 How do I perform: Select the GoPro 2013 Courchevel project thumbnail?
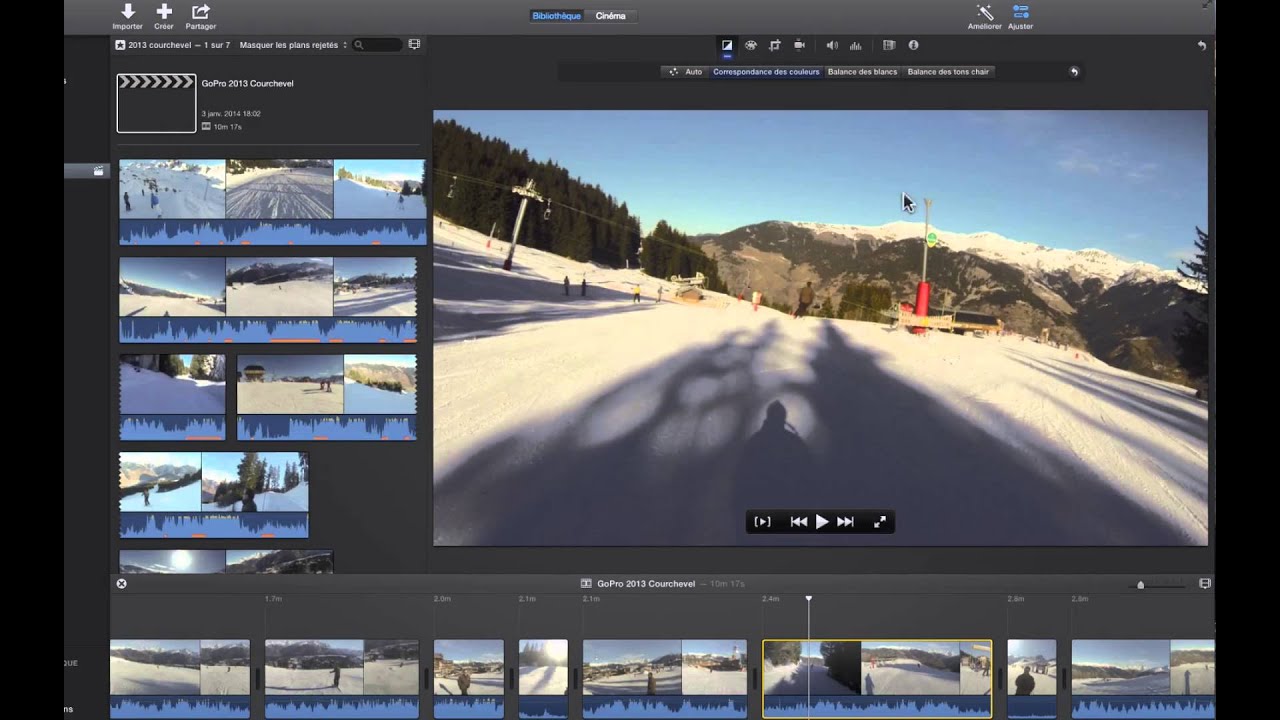[x=156, y=103]
